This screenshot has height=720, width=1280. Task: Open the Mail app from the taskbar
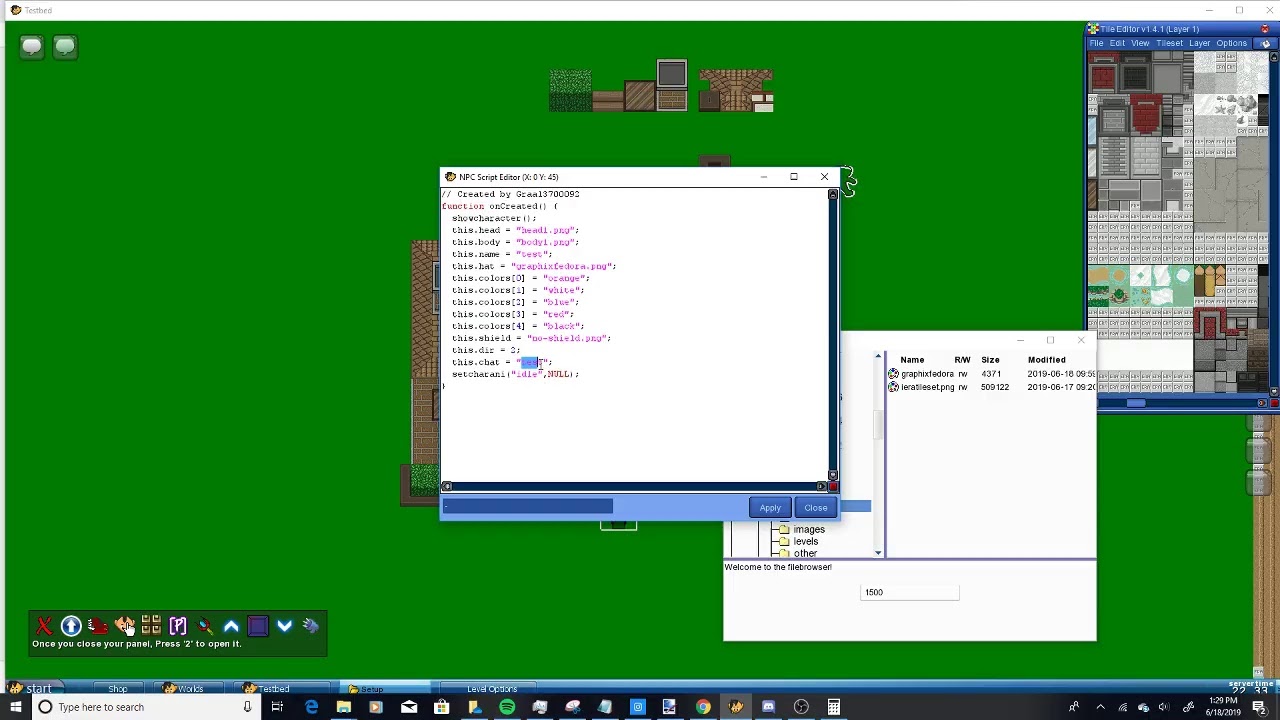409,707
